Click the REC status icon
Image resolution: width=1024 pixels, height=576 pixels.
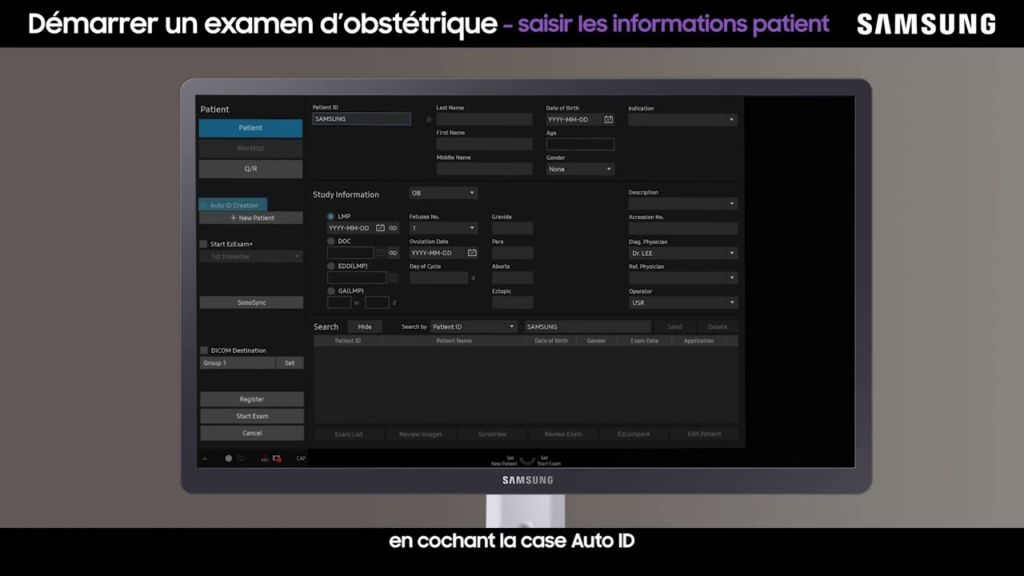coord(264,459)
